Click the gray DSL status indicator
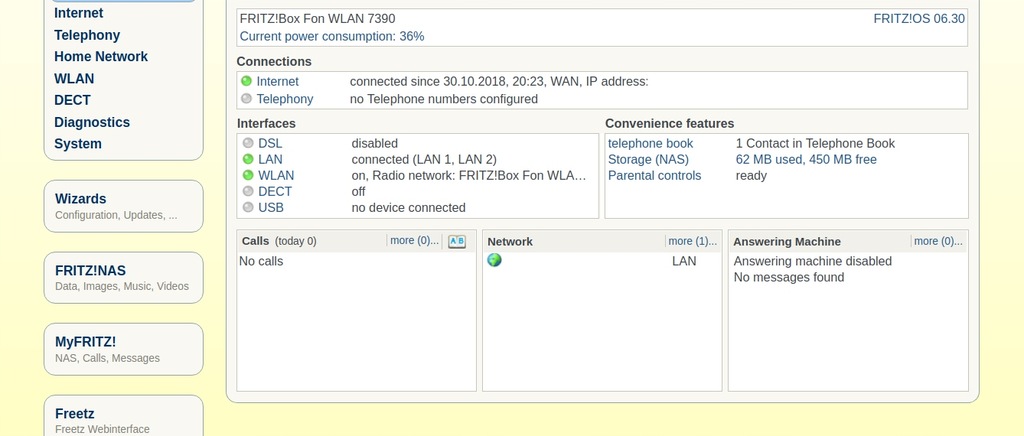Viewport: 1024px width, 436px height. [x=248, y=143]
